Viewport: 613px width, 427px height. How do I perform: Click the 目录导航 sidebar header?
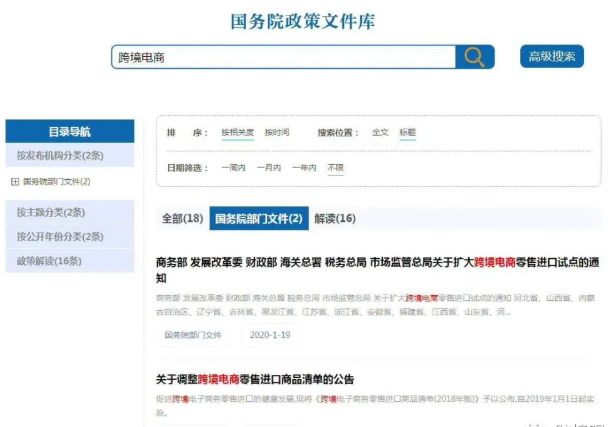70,131
